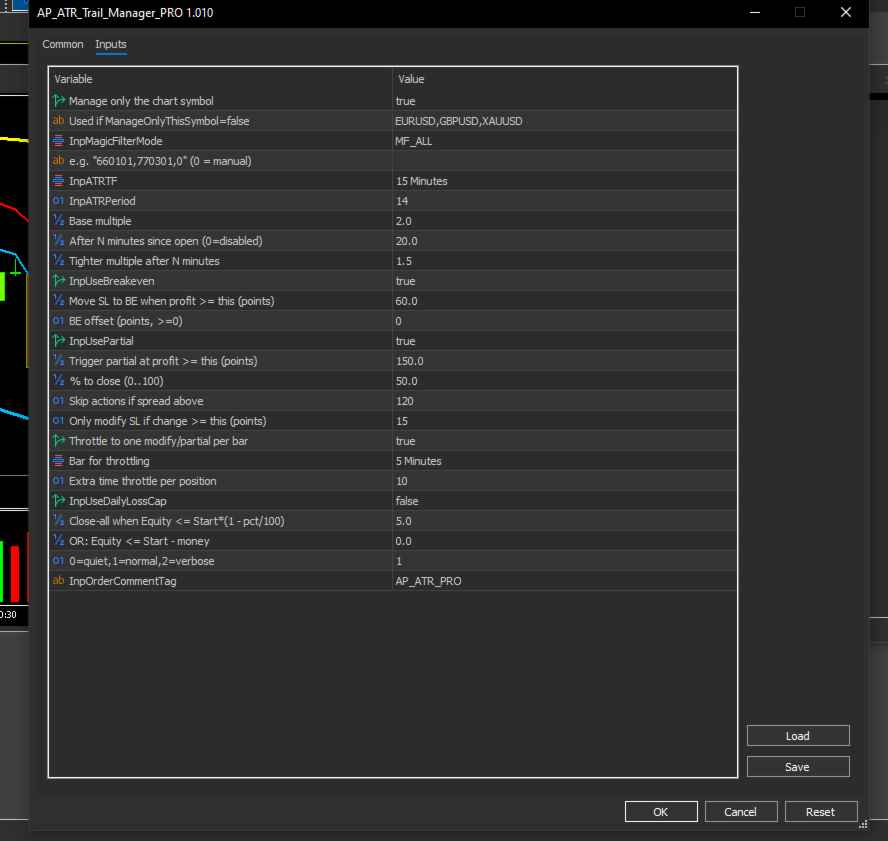Click the string icon beside Used if ManageOnlyThisSymbol=false
The width and height of the screenshot is (888, 841).
point(58,121)
